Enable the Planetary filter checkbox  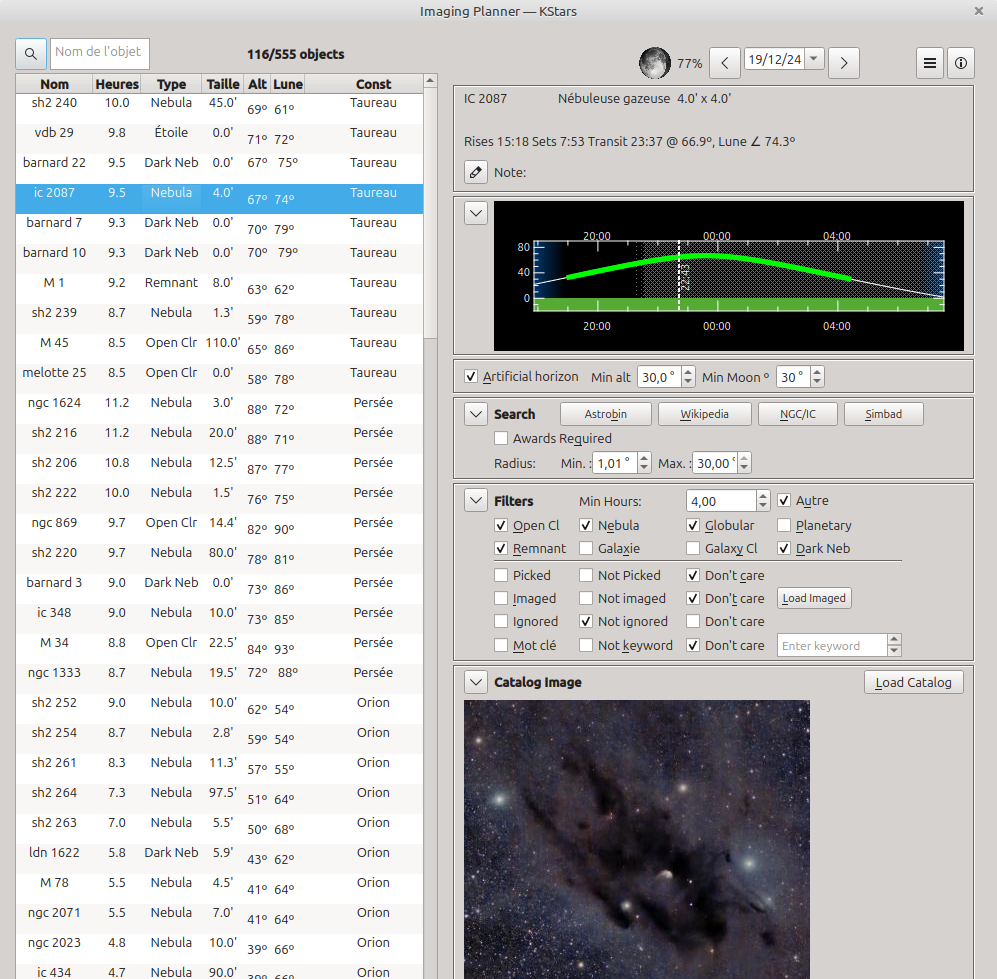(784, 526)
